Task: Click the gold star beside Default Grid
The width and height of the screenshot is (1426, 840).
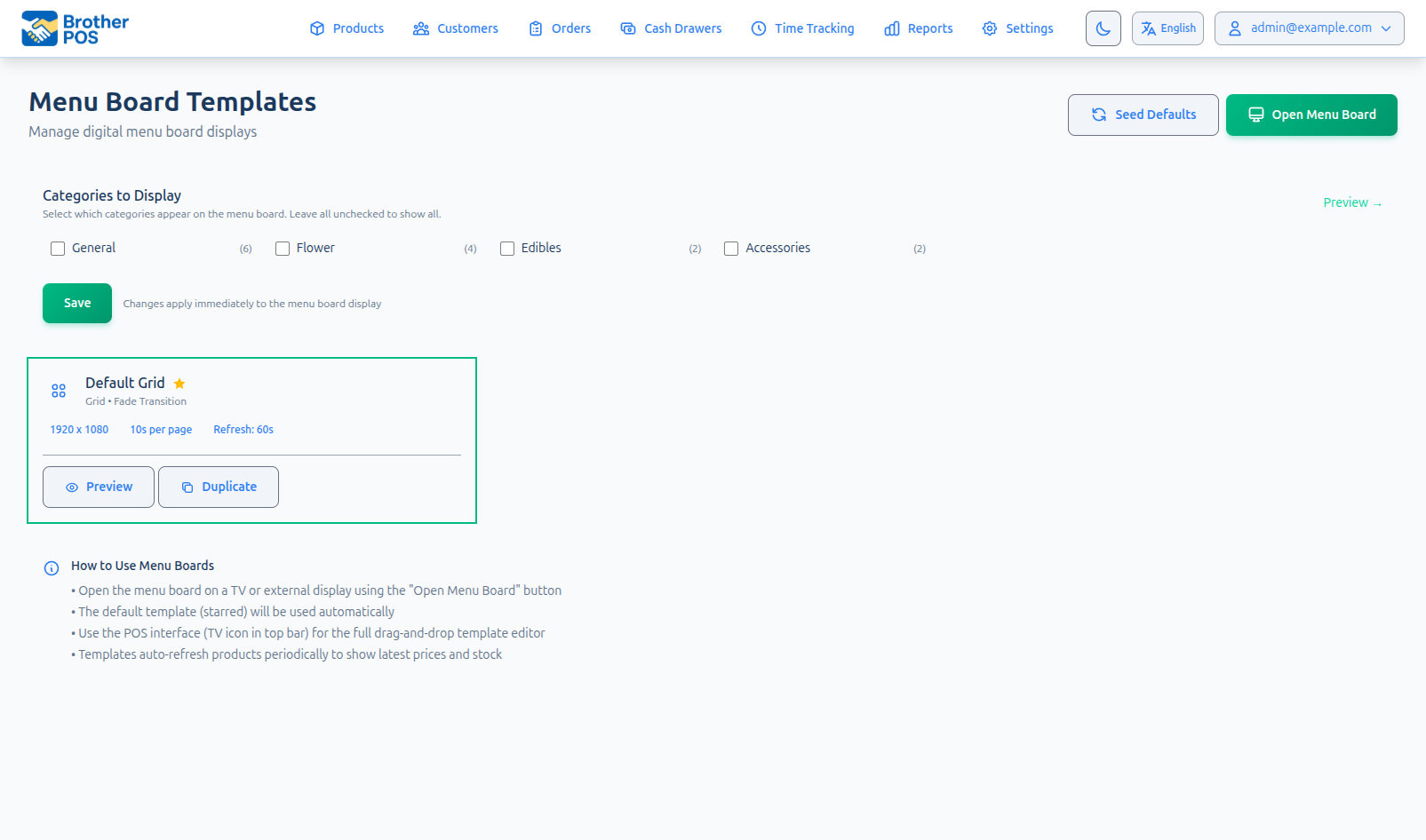Action: click(179, 384)
